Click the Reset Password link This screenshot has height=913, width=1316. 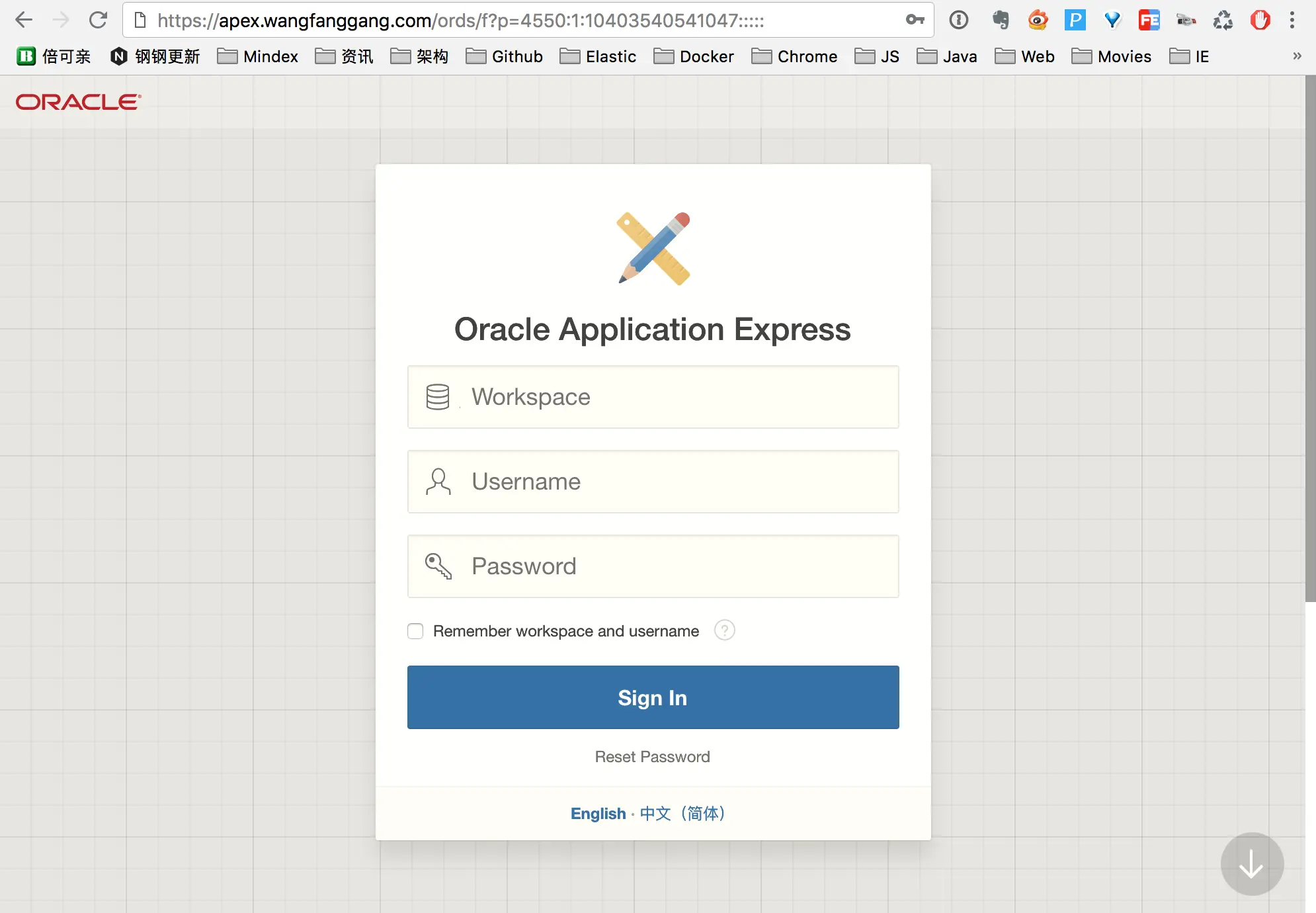(652, 757)
